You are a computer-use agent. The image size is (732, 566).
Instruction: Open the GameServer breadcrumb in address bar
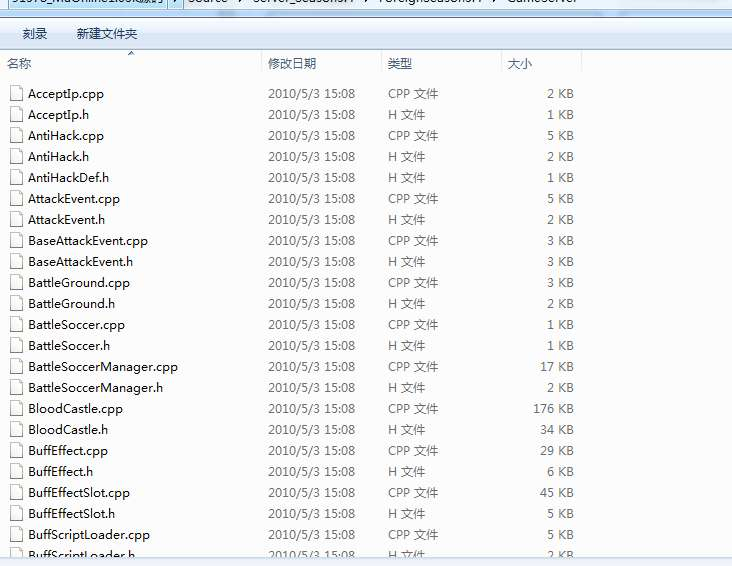click(x=536, y=2)
